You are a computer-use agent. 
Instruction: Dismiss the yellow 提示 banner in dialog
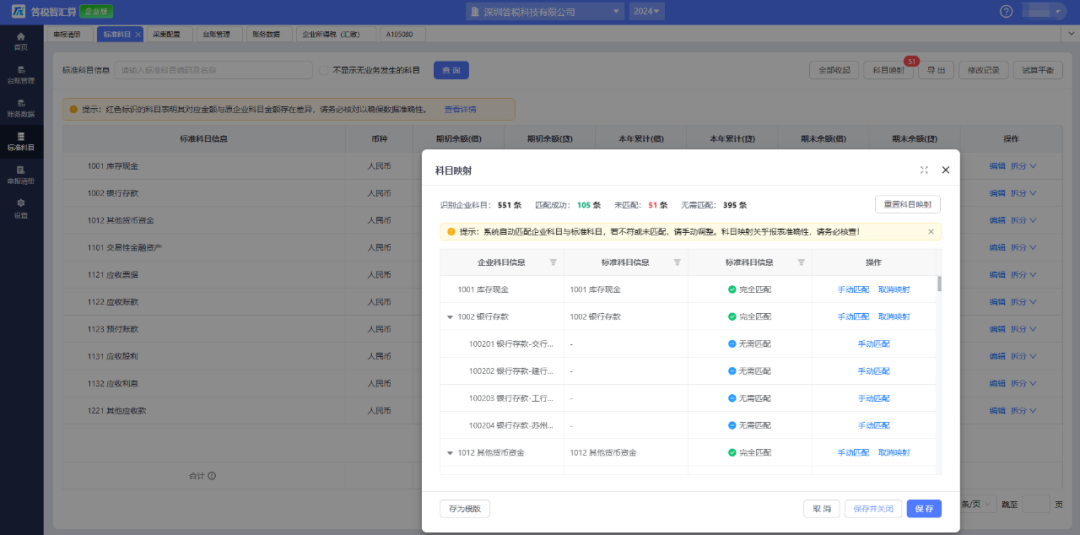(x=931, y=232)
